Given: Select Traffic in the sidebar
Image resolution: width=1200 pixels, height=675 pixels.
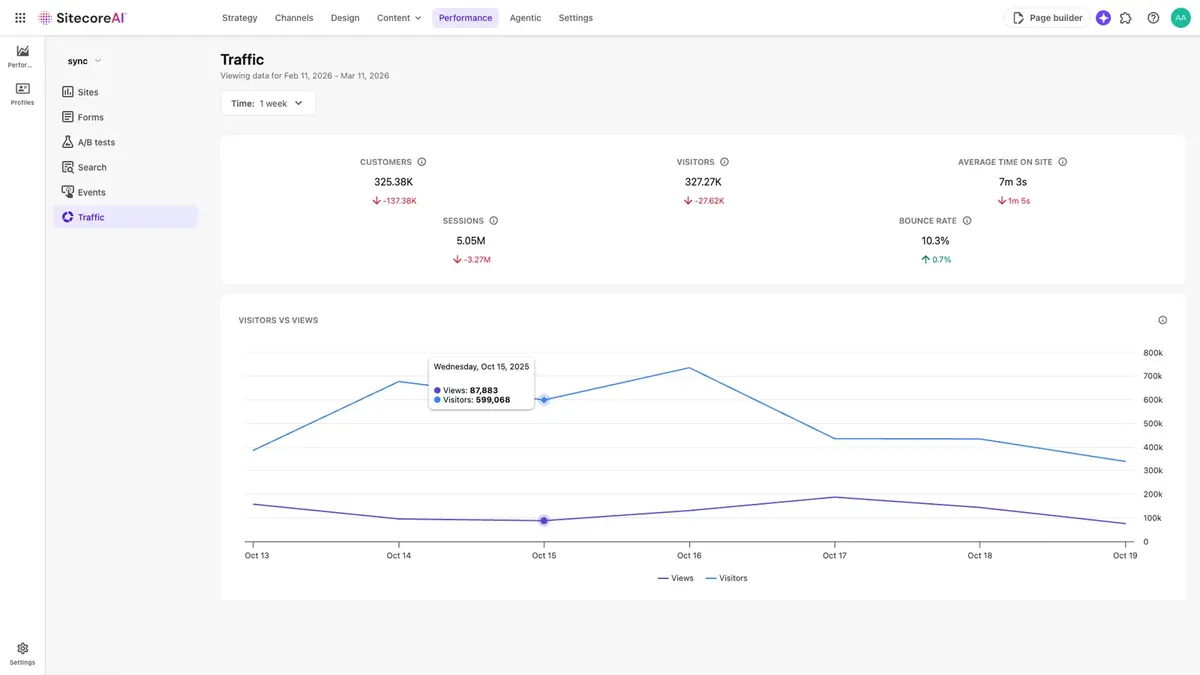Looking at the screenshot, I should pos(90,216).
